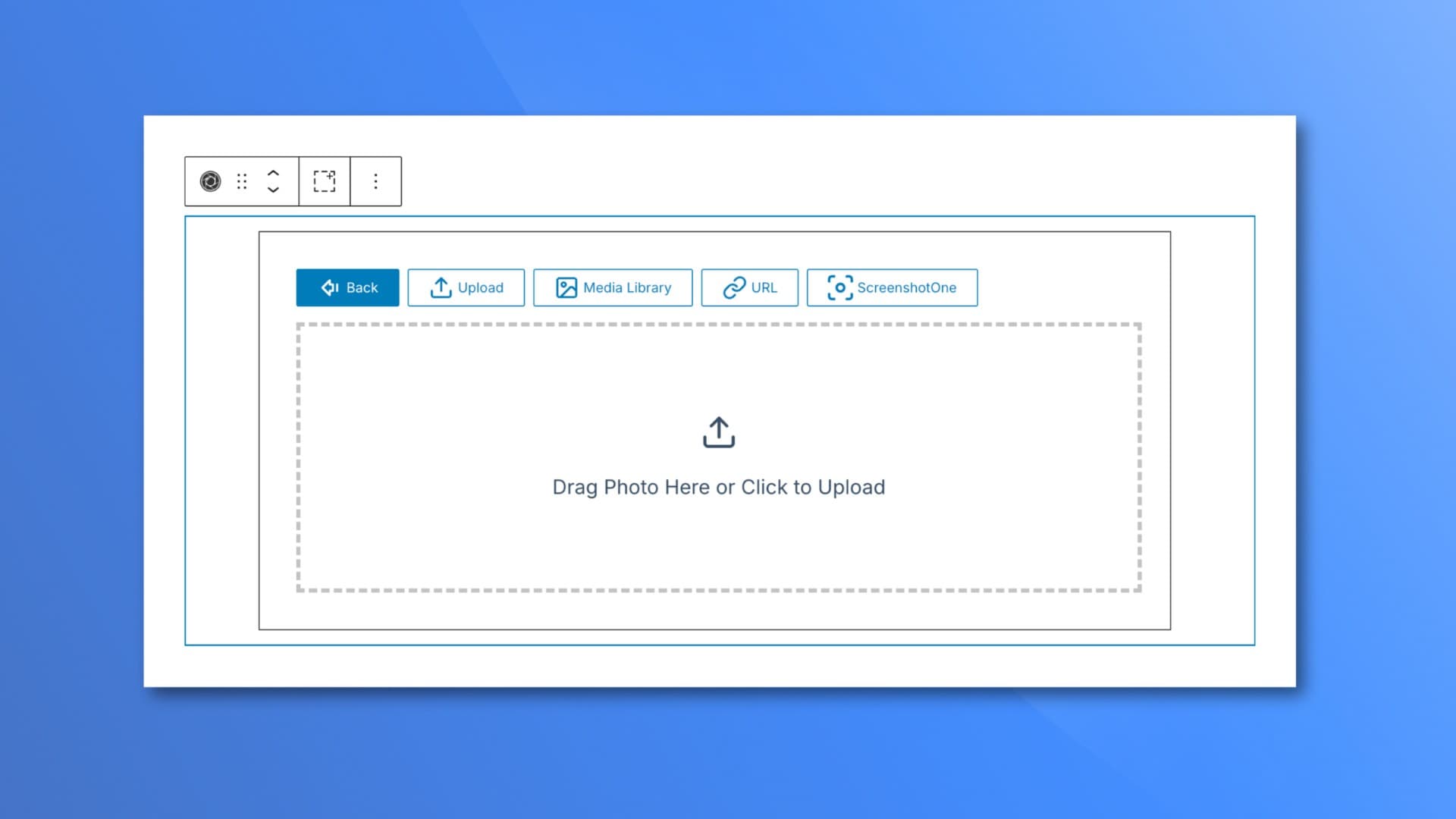Open the ScreenshotOne option

coord(892,287)
